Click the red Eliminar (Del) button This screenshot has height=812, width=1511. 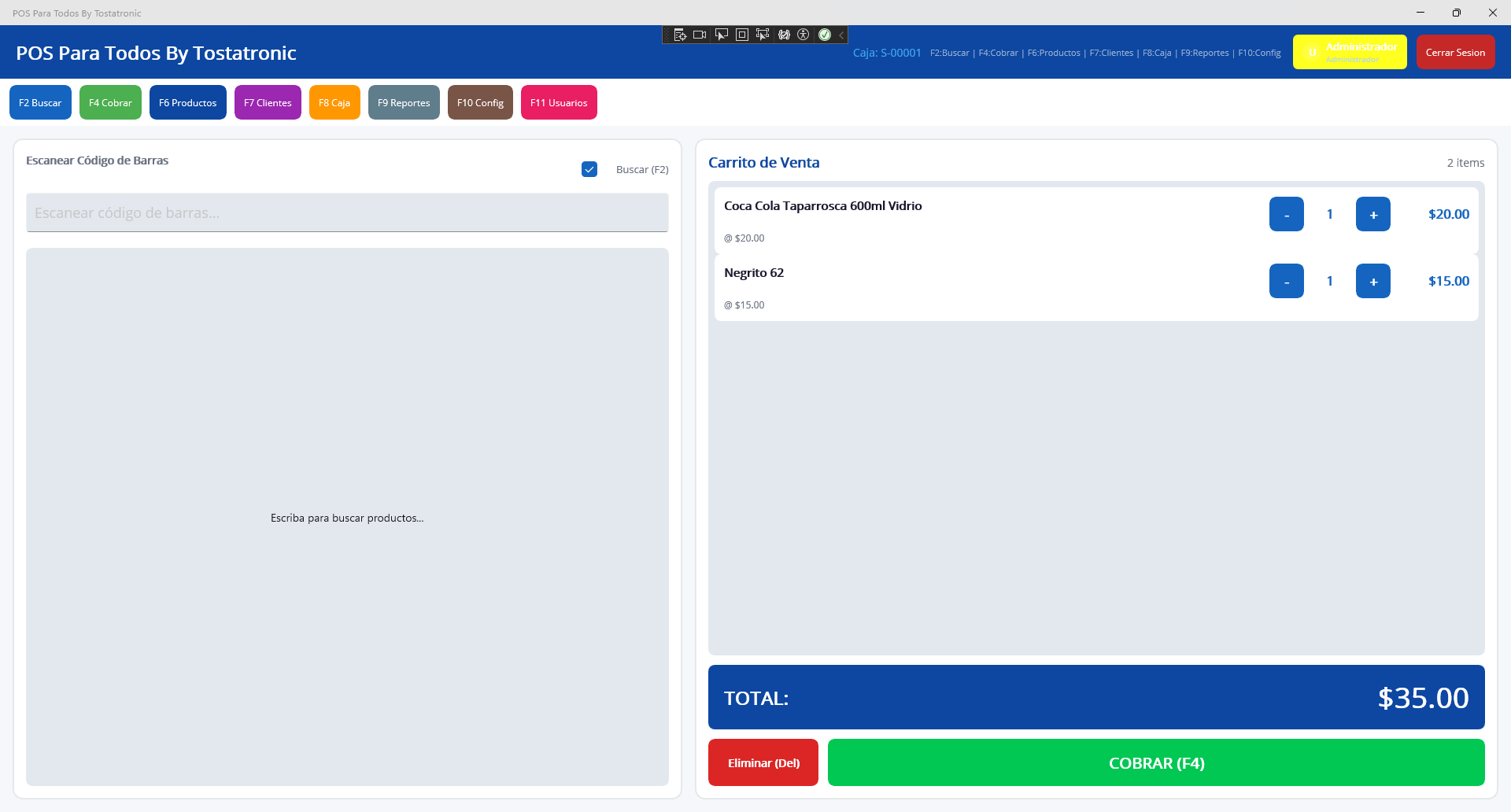[763, 762]
